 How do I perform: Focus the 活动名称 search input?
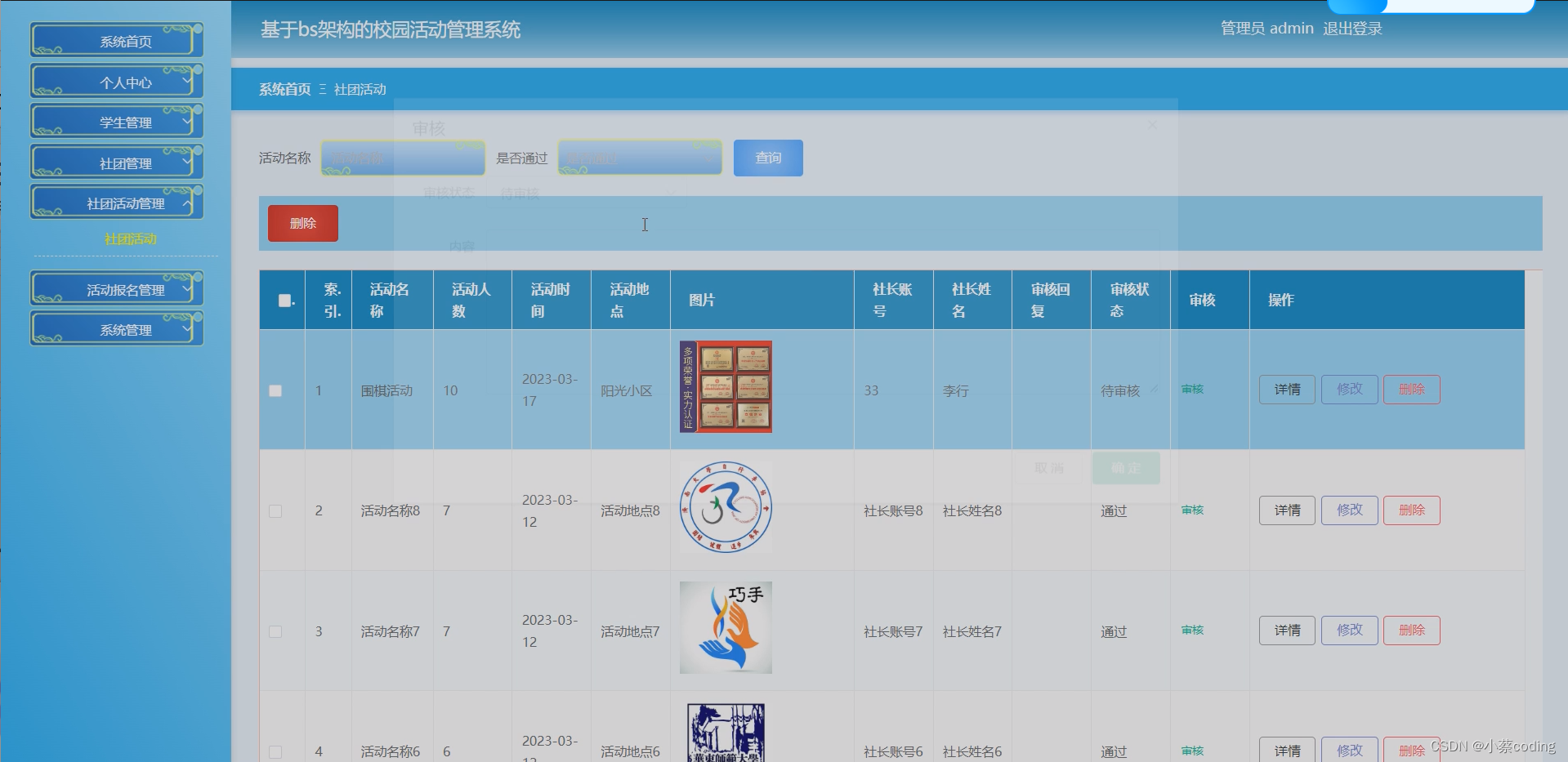403,158
